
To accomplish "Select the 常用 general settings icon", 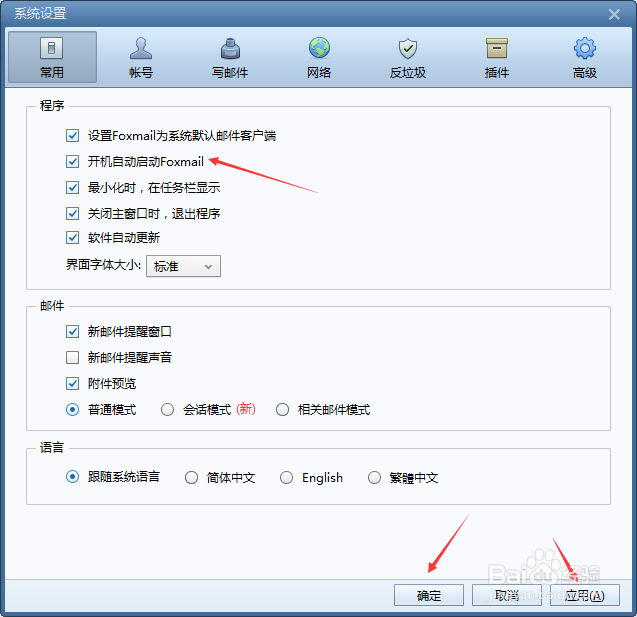I will point(52,48).
